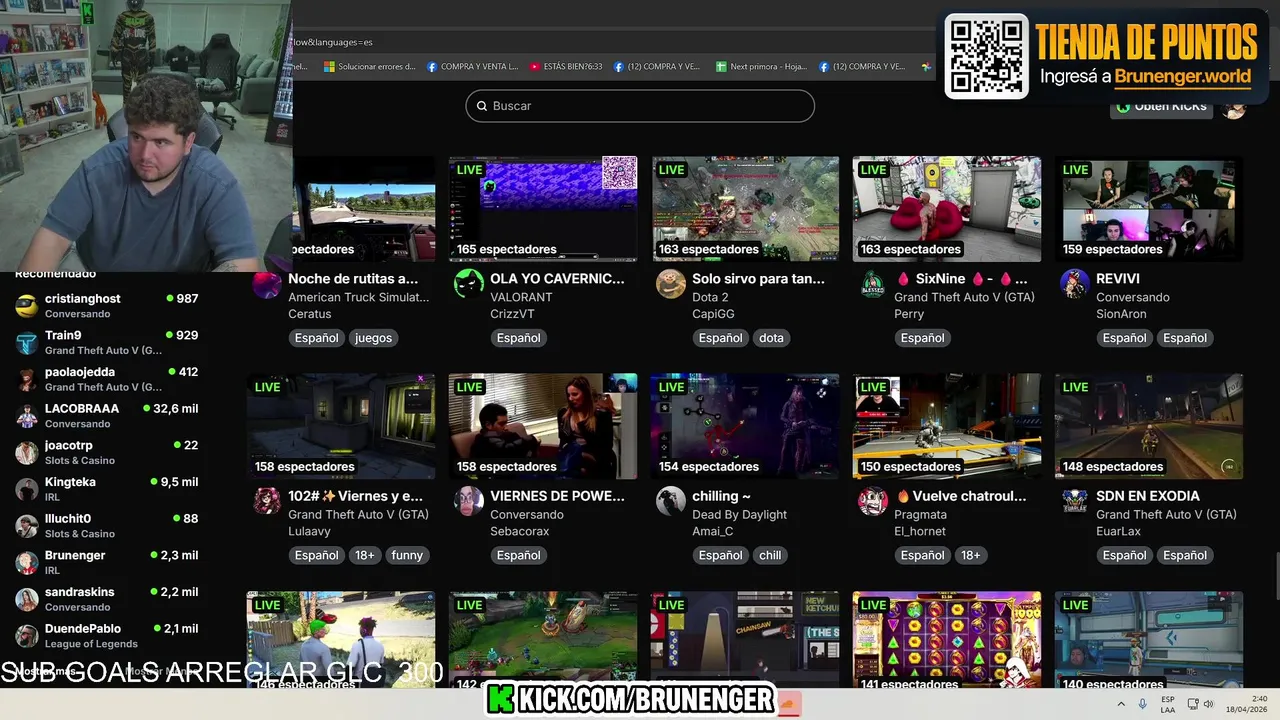Click the colorful pinwheel bookmark icon
Viewport: 1280px width, 720px height.
coord(927,67)
